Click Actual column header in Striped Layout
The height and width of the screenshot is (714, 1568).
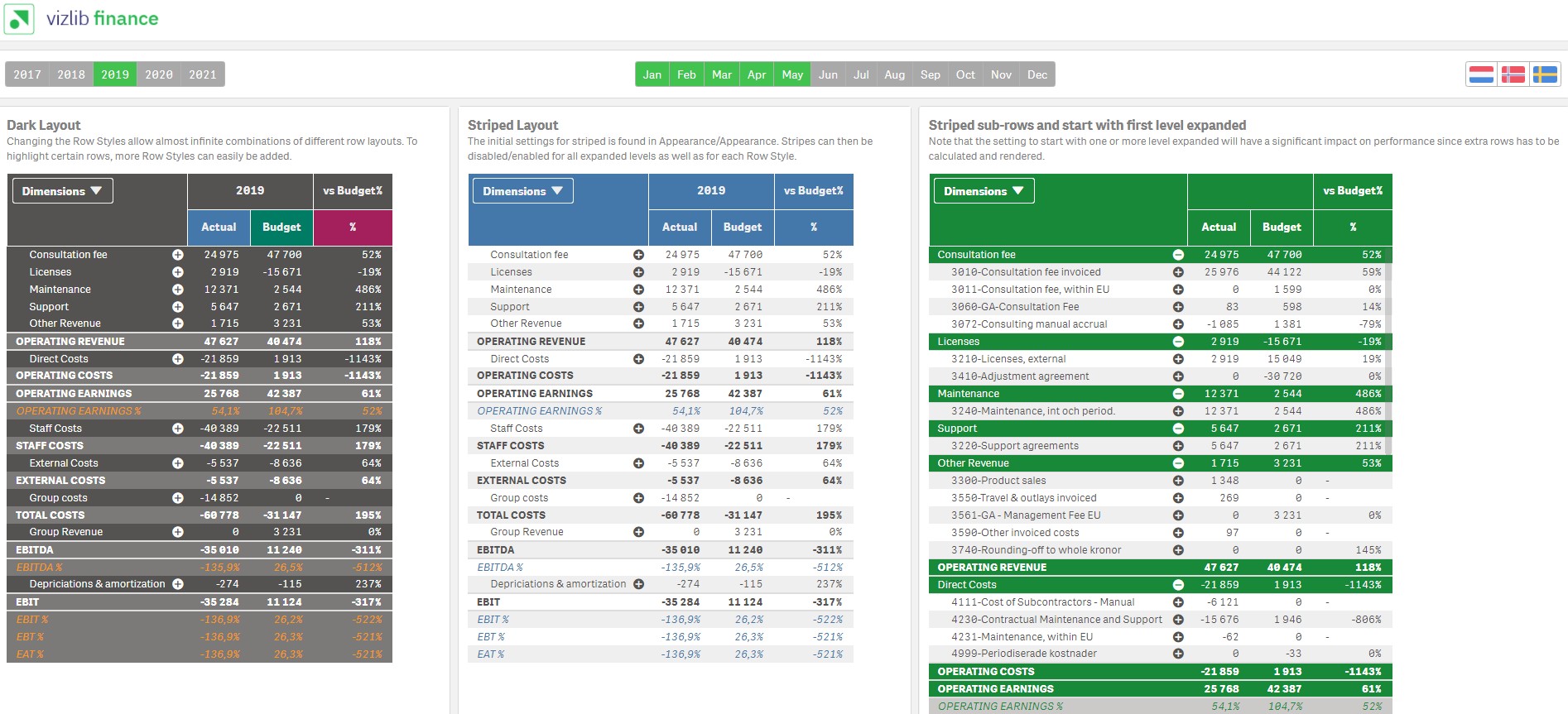(x=680, y=227)
